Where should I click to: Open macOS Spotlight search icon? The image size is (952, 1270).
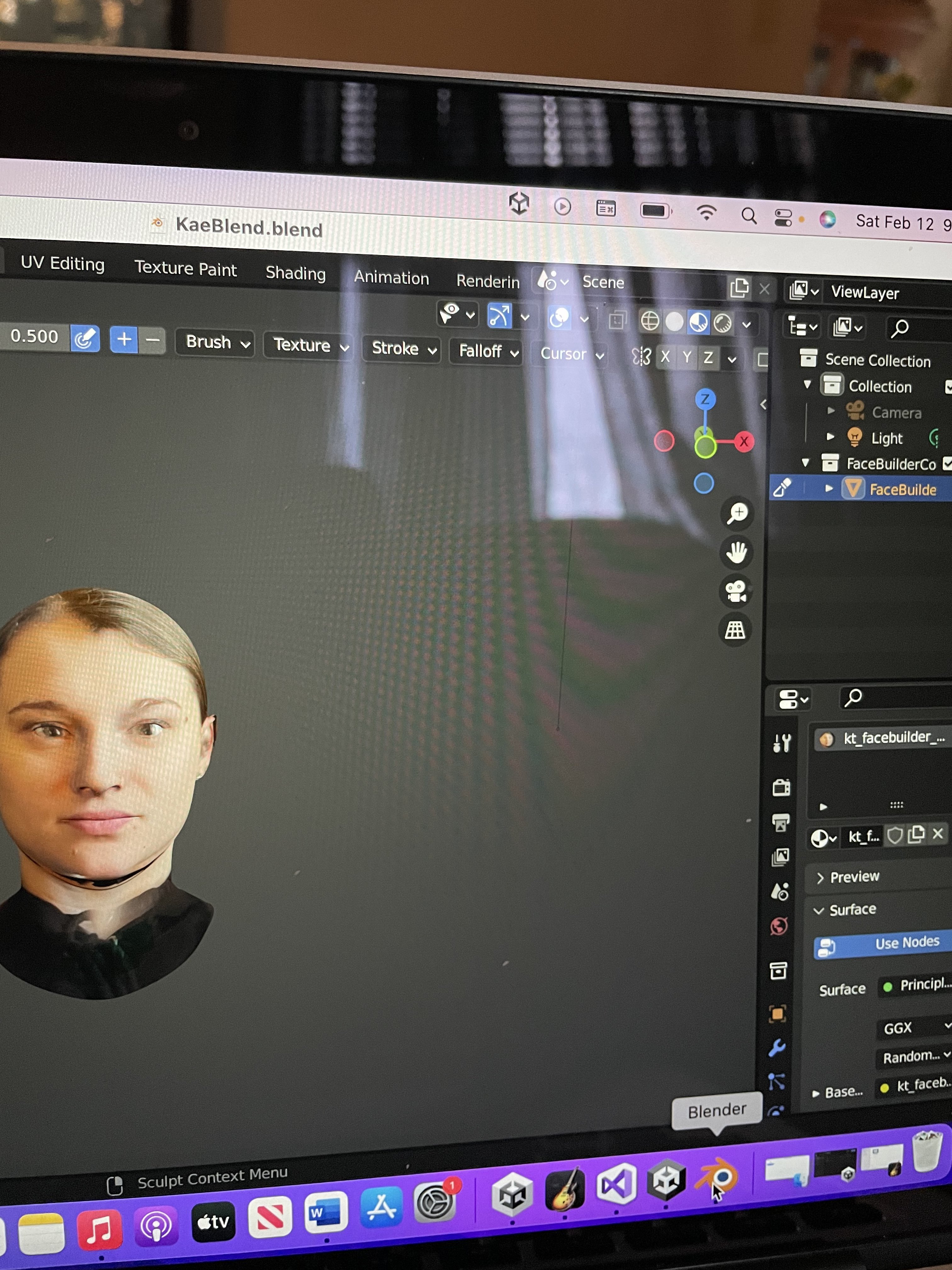click(749, 216)
